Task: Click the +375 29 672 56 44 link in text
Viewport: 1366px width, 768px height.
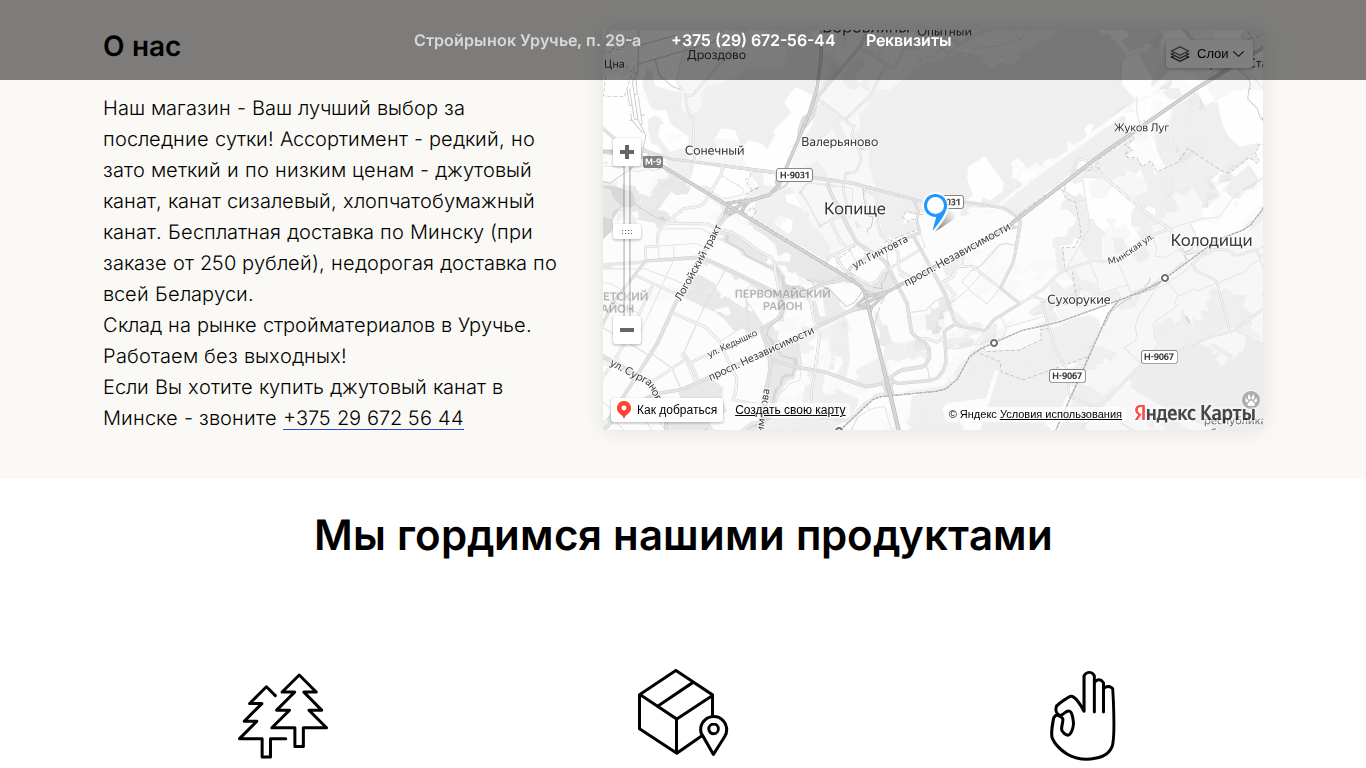Action: point(373,418)
